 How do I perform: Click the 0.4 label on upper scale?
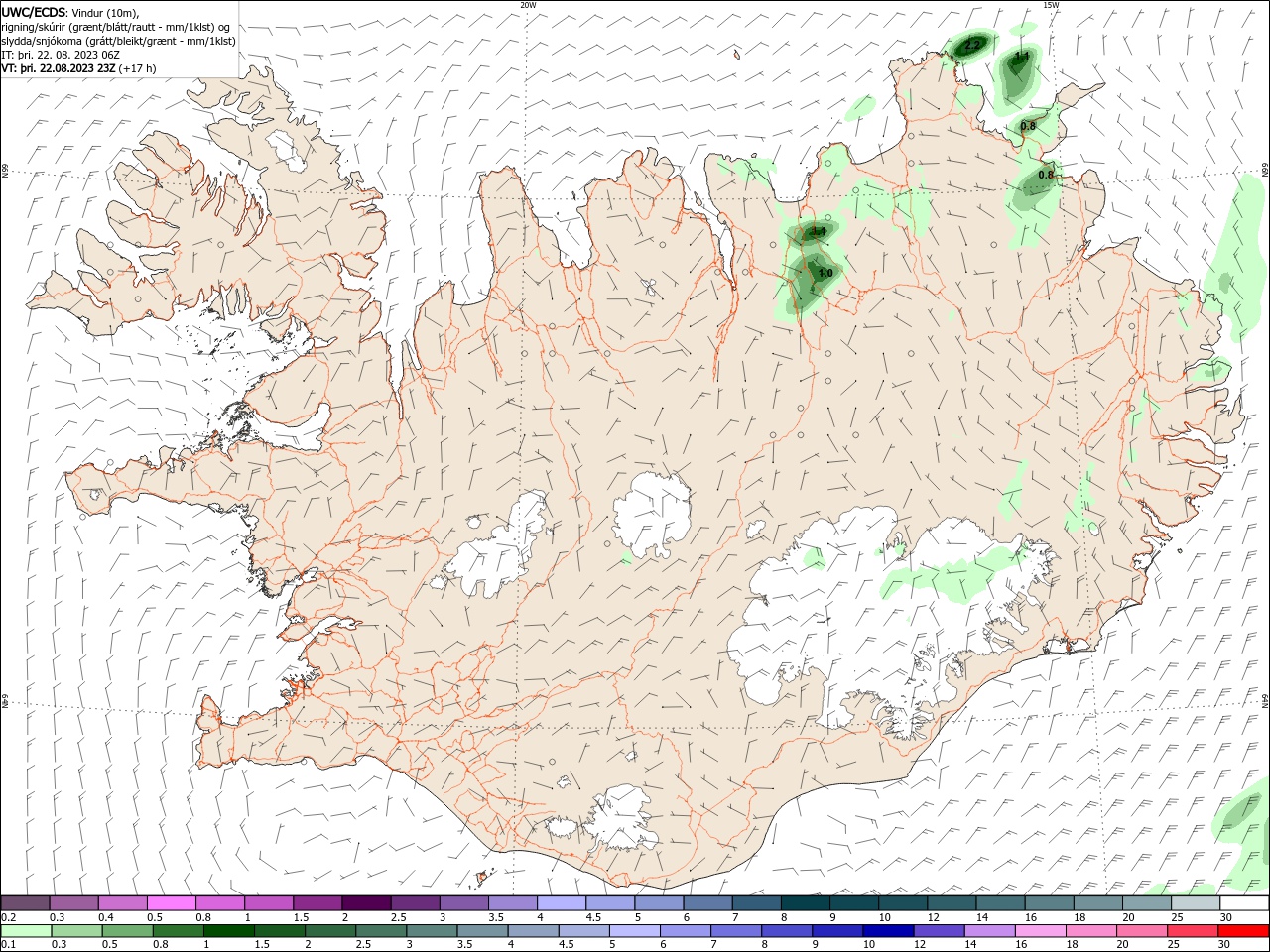pyautogui.click(x=106, y=918)
